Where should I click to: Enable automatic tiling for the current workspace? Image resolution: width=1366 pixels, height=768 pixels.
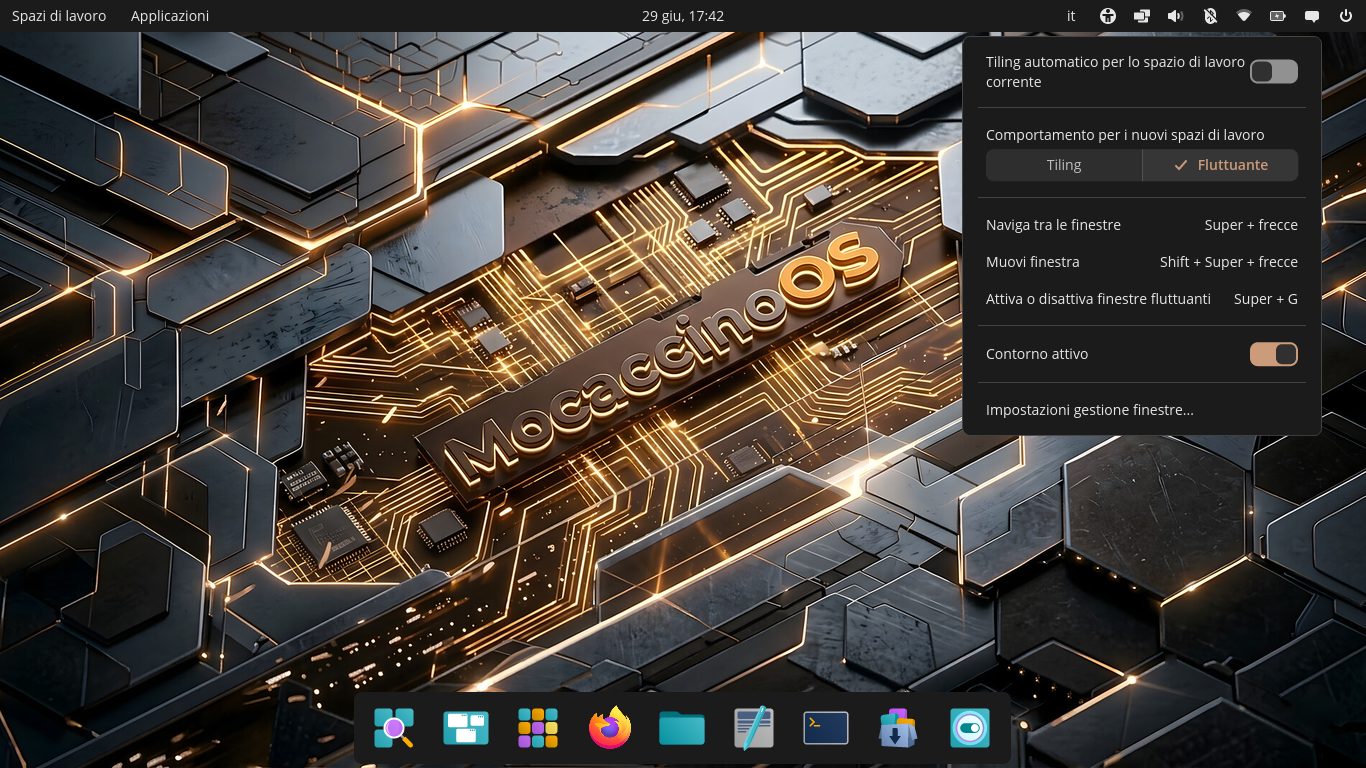coord(1274,71)
